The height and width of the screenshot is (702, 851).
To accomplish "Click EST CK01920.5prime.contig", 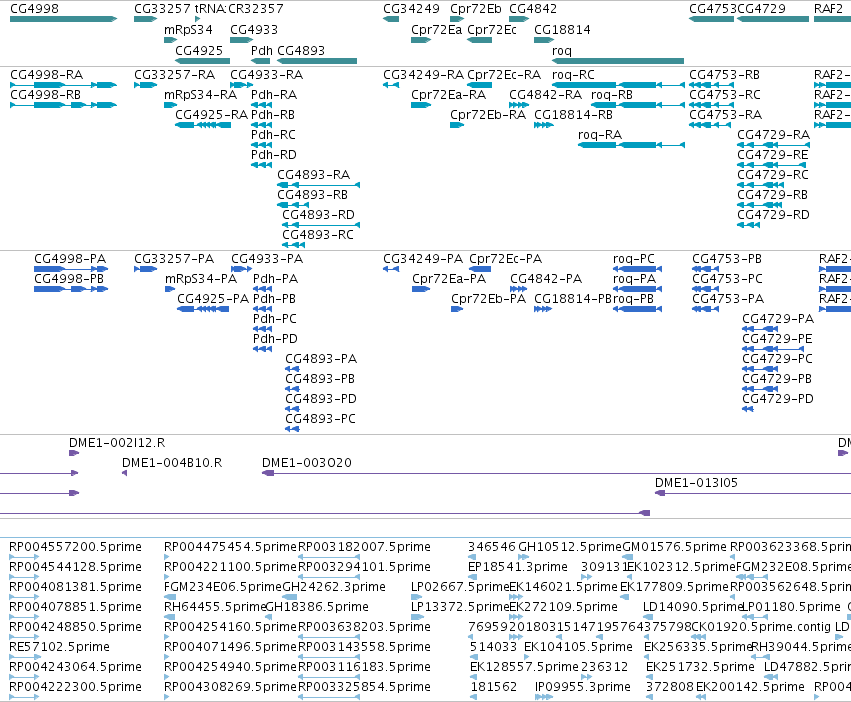I will coord(761,627).
